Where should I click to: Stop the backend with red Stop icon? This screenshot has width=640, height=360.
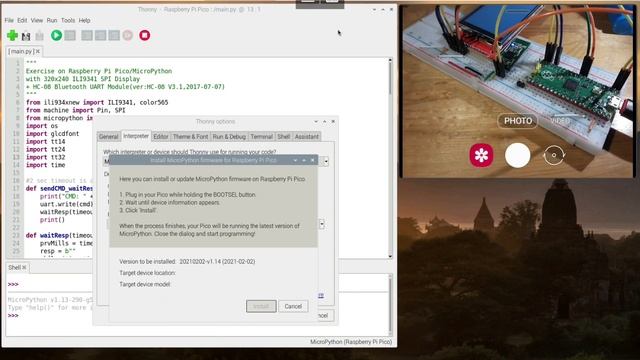144,36
